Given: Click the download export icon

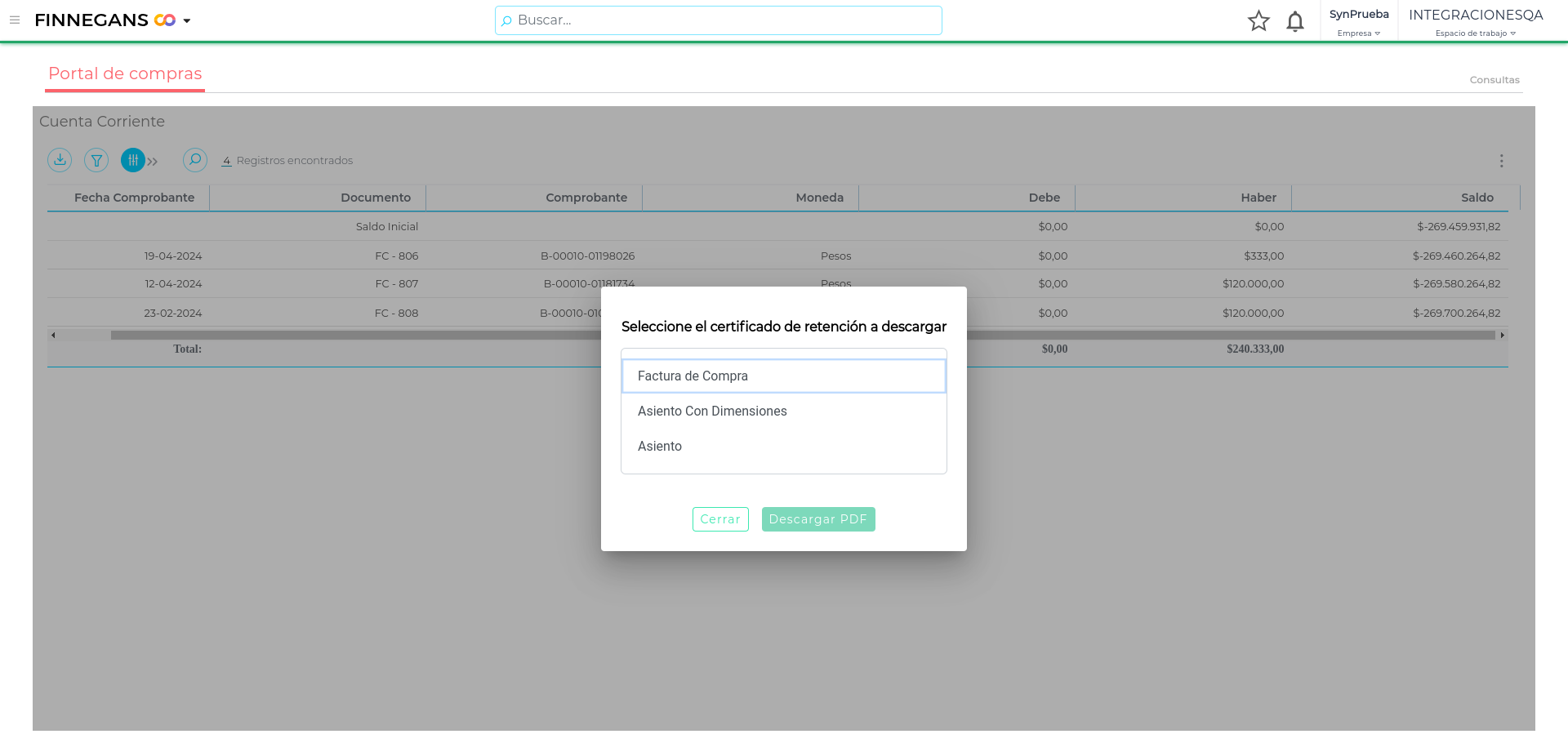Looking at the screenshot, I should (x=60, y=160).
